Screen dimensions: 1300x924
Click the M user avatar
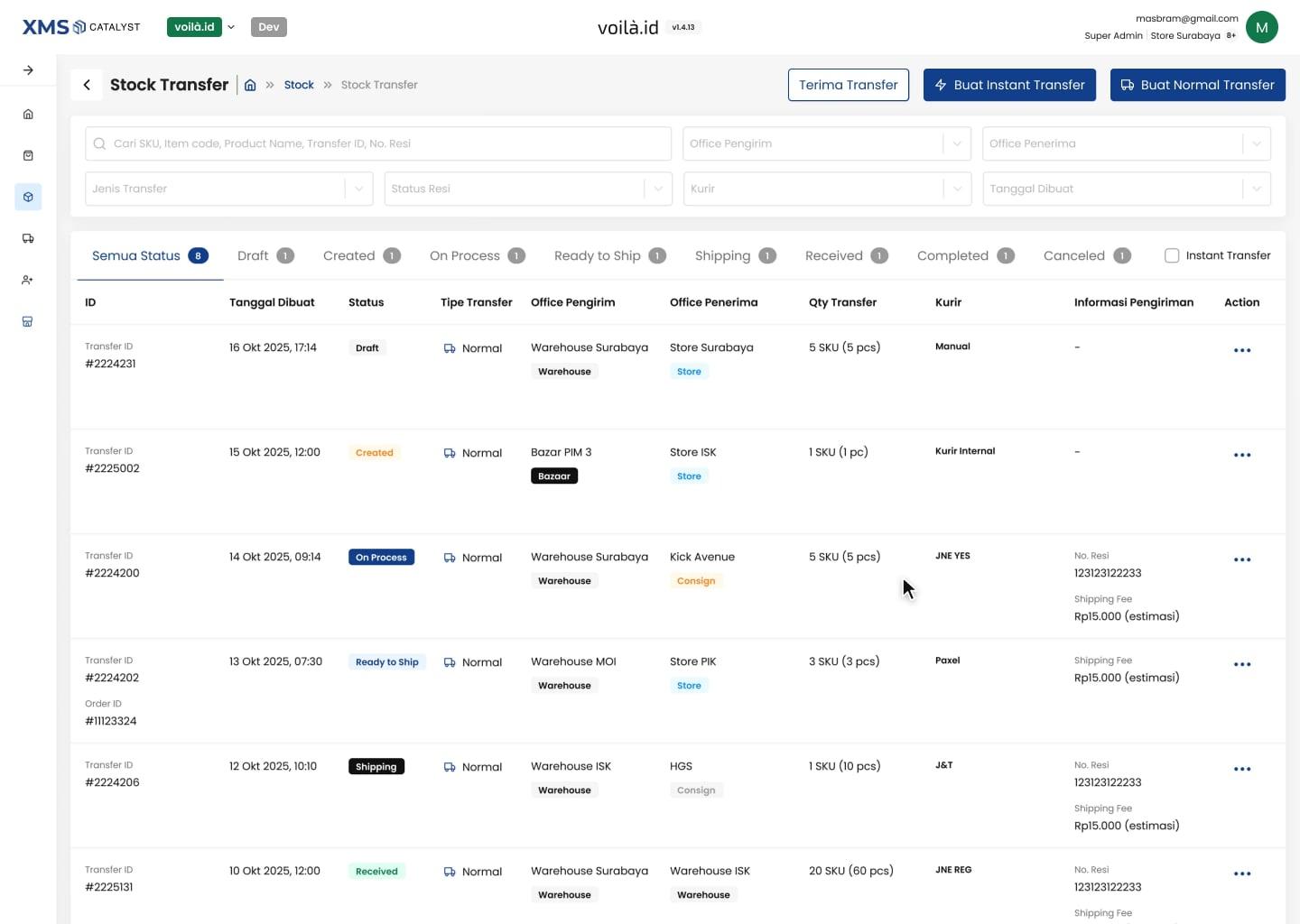click(x=1261, y=27)
